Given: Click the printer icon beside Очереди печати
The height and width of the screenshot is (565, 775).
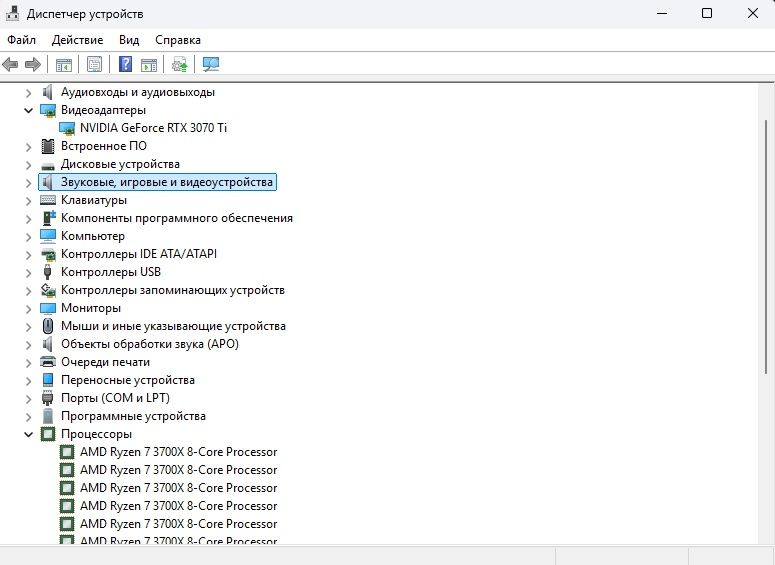Looking at the screenshot, I should (x=48, y=362).
